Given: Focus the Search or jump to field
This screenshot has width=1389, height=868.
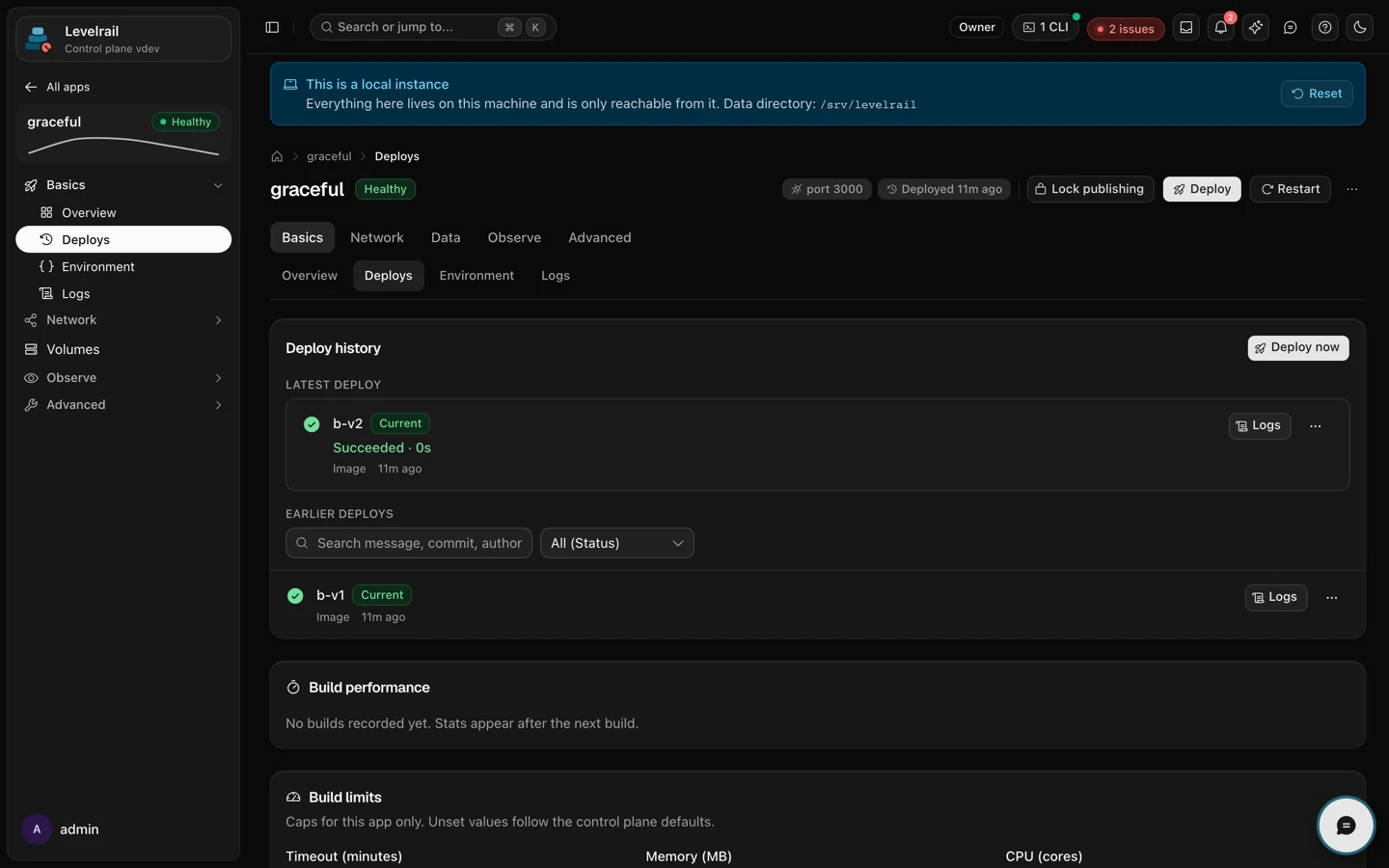Looking at the screenshot, I should pyautogui.click(x=433, y=27).
